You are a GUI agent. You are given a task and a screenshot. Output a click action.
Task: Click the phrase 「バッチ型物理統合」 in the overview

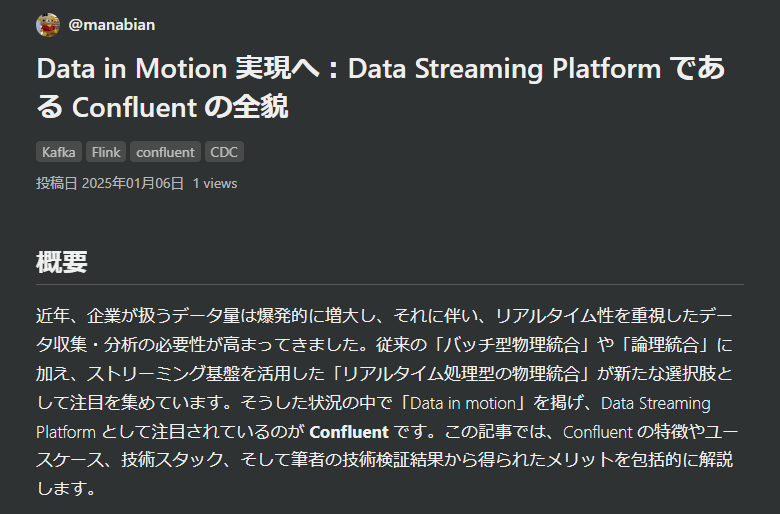coord(510,345)
